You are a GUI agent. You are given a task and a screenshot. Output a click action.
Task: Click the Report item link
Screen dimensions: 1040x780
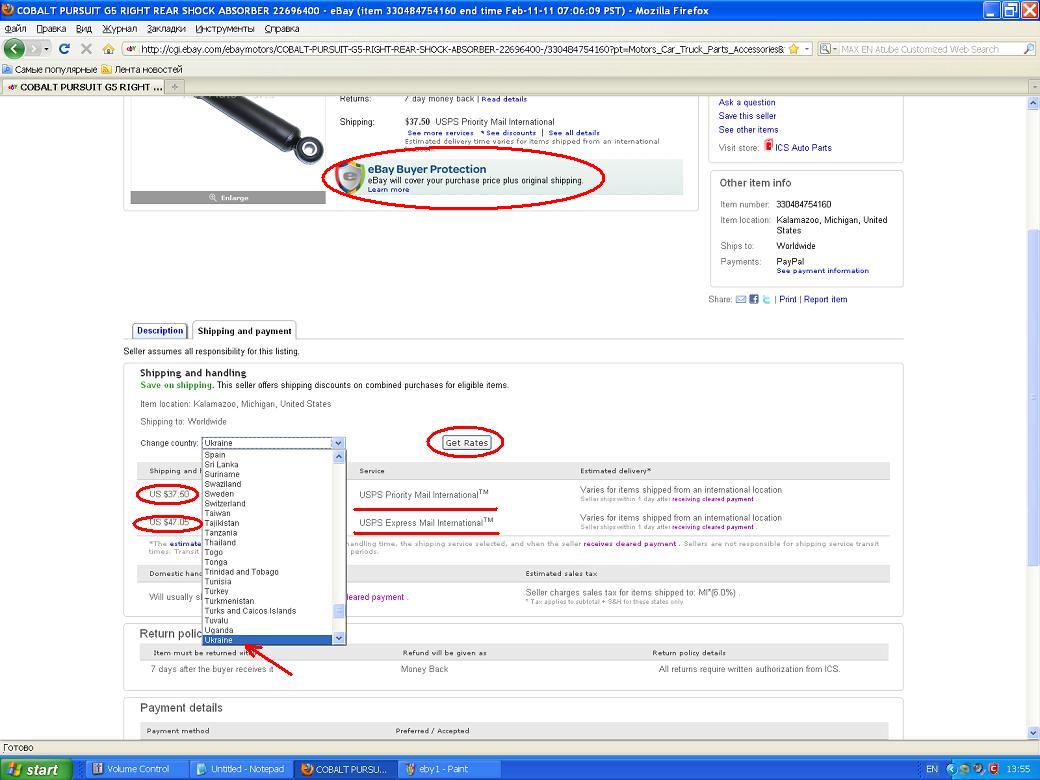pos(825,299)
